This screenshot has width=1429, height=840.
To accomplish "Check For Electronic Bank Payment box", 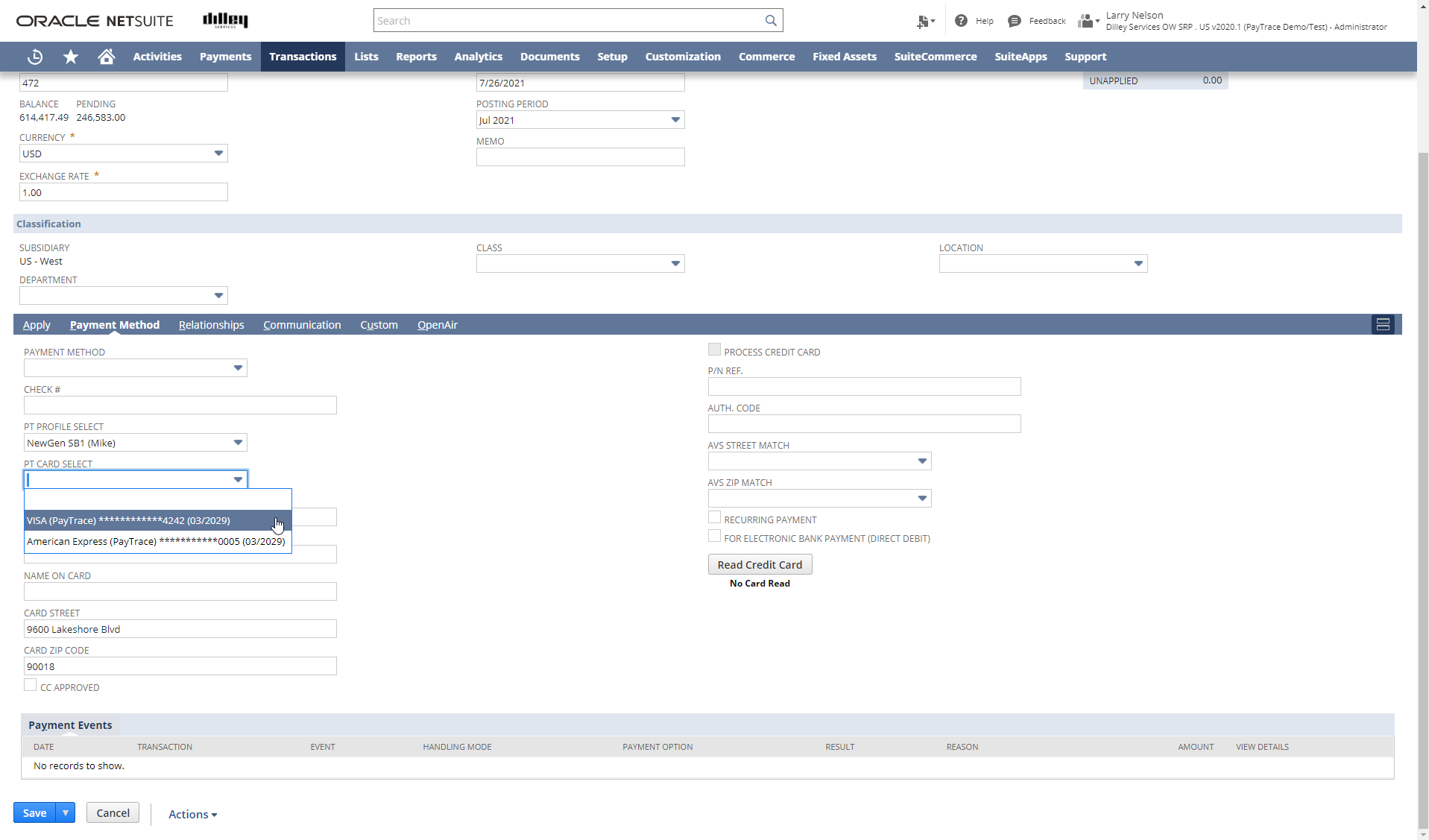I will point(714,536).
